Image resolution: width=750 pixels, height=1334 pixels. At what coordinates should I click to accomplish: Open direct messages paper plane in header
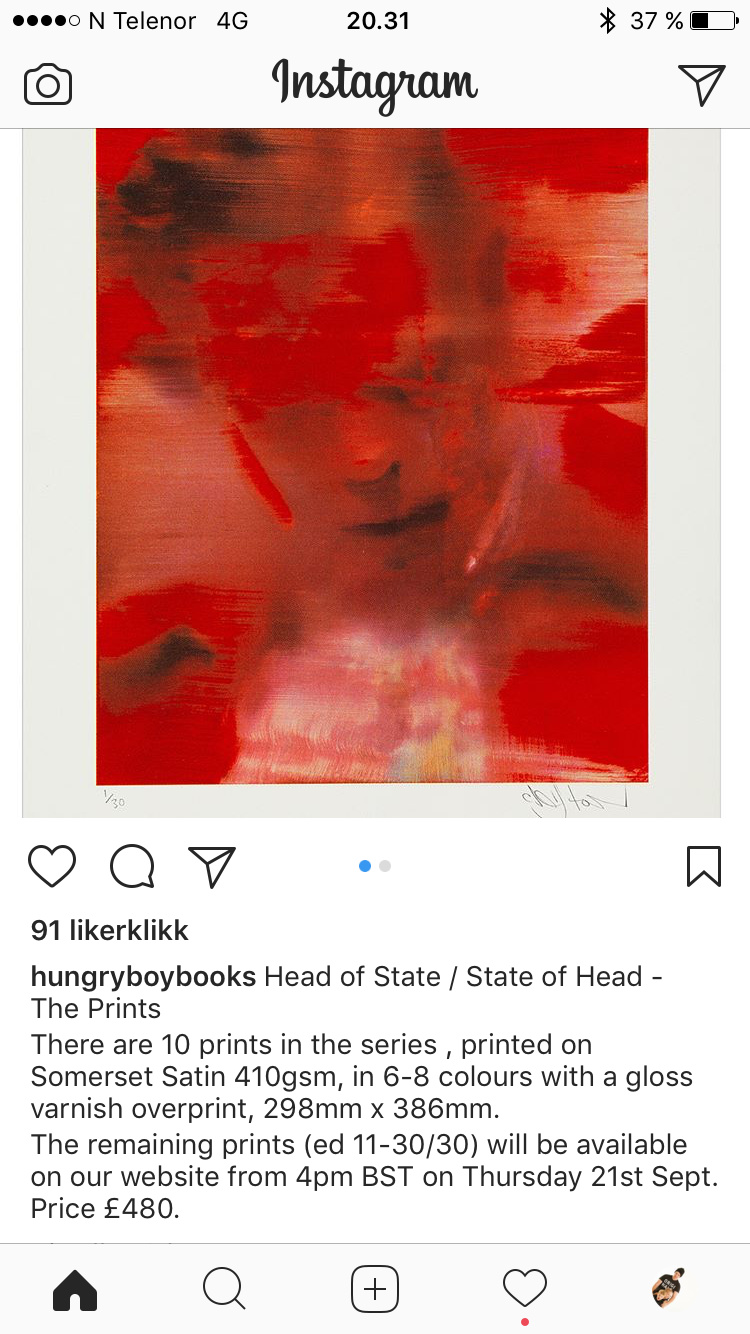coord(701,84)
